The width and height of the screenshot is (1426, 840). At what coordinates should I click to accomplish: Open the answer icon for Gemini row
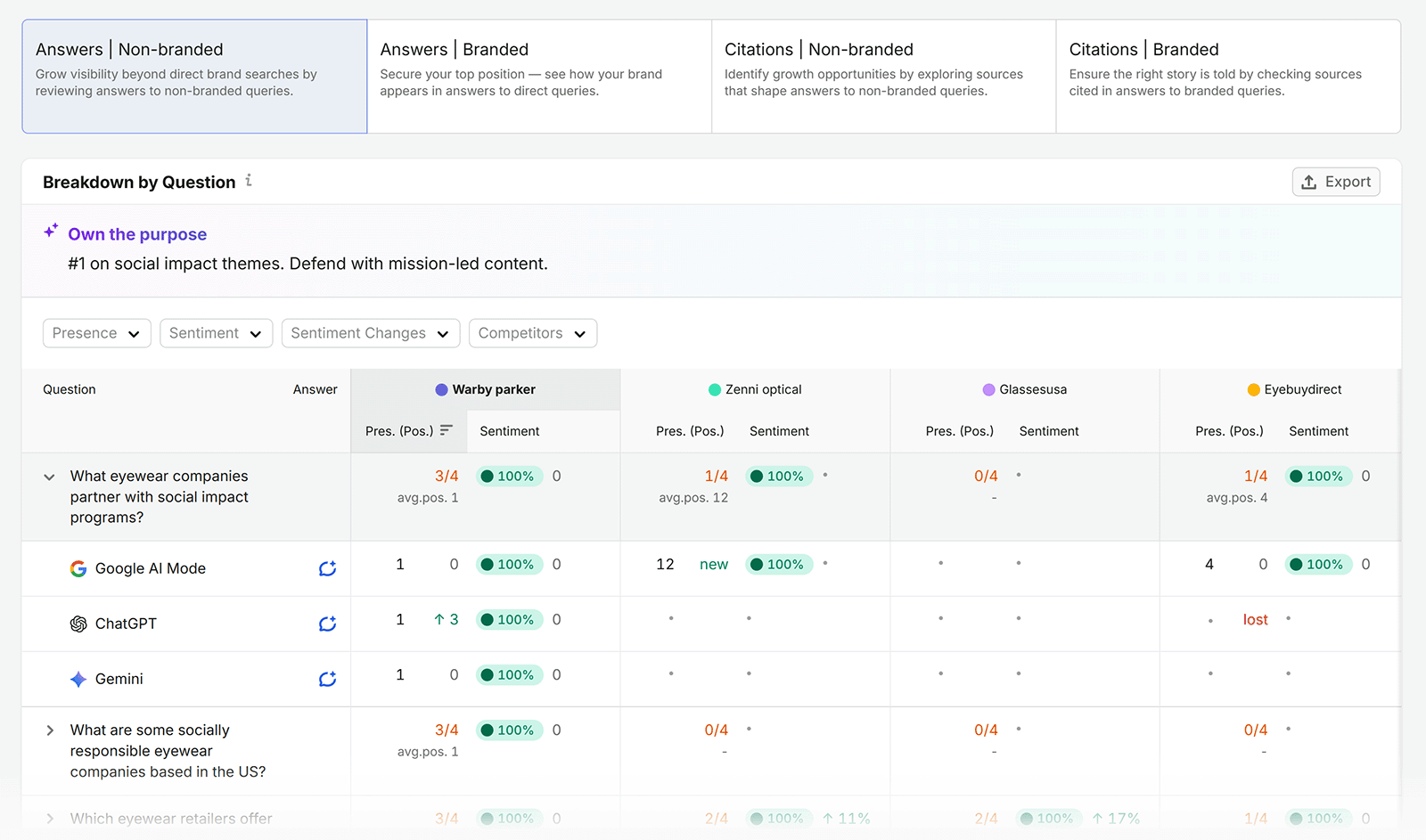[x=327, y=679]
